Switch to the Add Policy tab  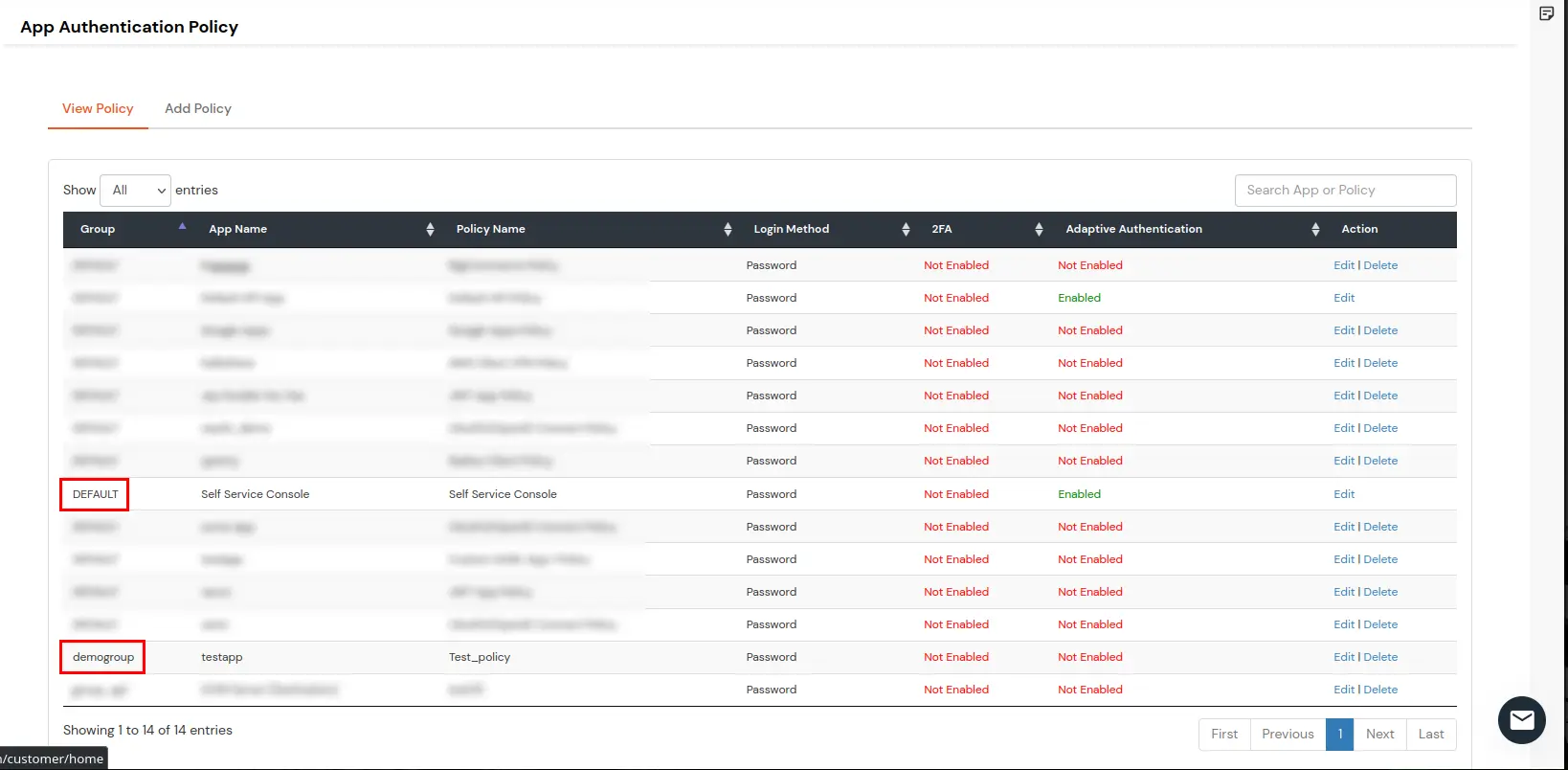coord(198,109)
